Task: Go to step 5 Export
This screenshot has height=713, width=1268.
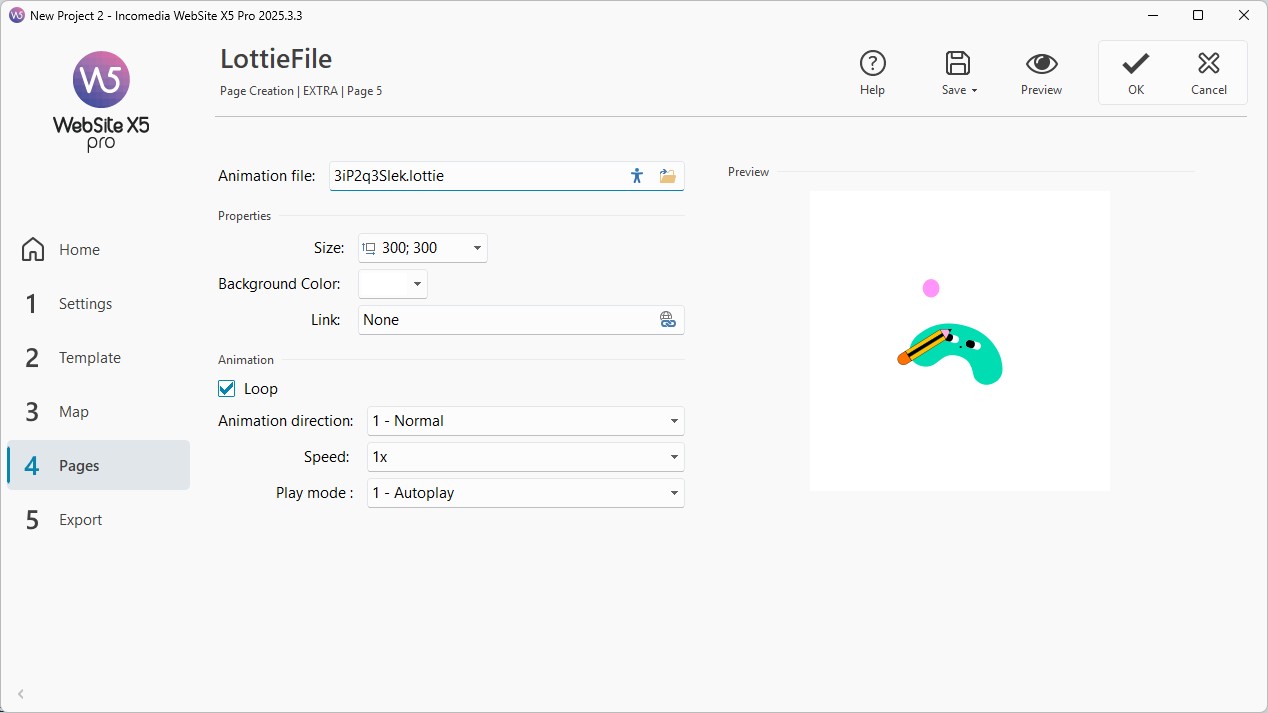Action: point(98,520)
